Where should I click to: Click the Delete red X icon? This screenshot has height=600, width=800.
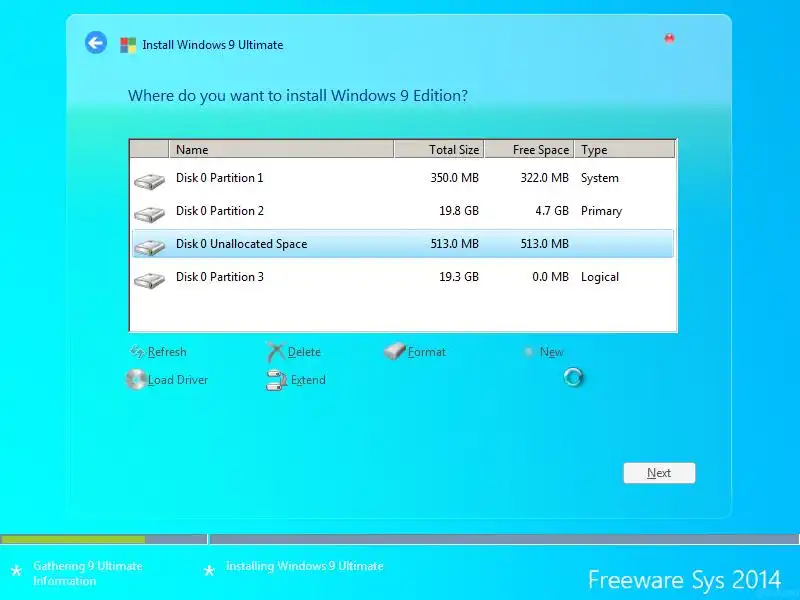pyautogui.click(x=276, y=352)
